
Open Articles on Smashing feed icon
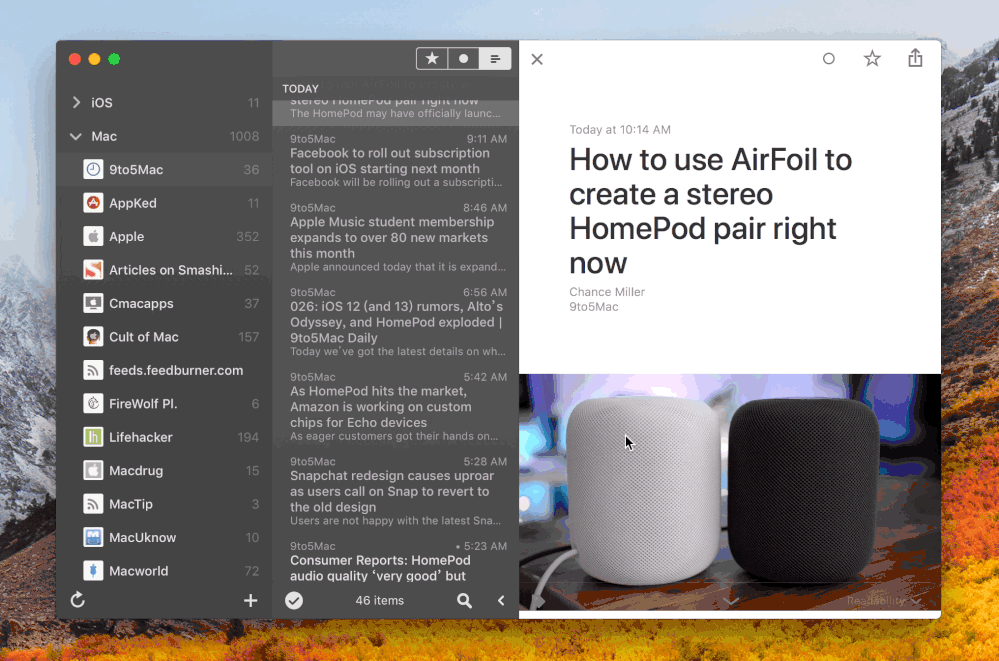tap(93, 270)
